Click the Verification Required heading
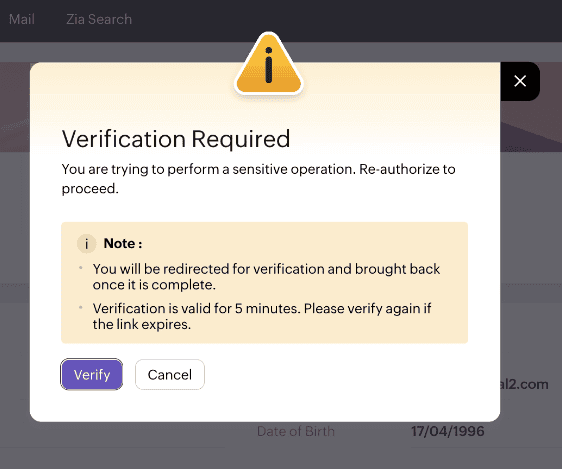 click(176, 139)
